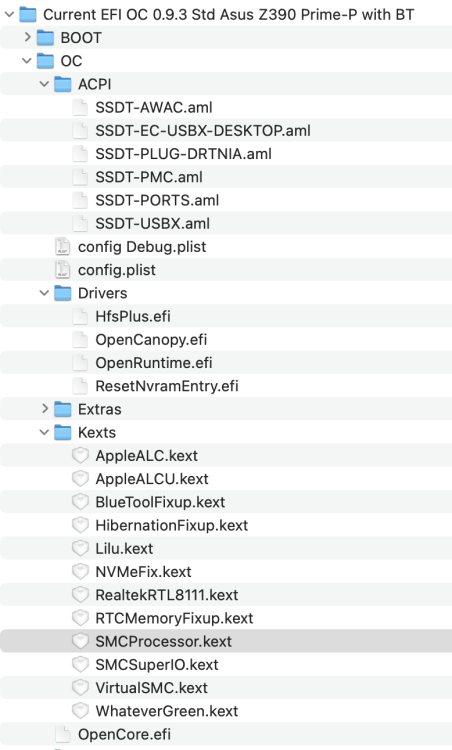Screen dimensions: 452x750
Task: Select the OpenCore.efi file name
Action: coord(124,735)
